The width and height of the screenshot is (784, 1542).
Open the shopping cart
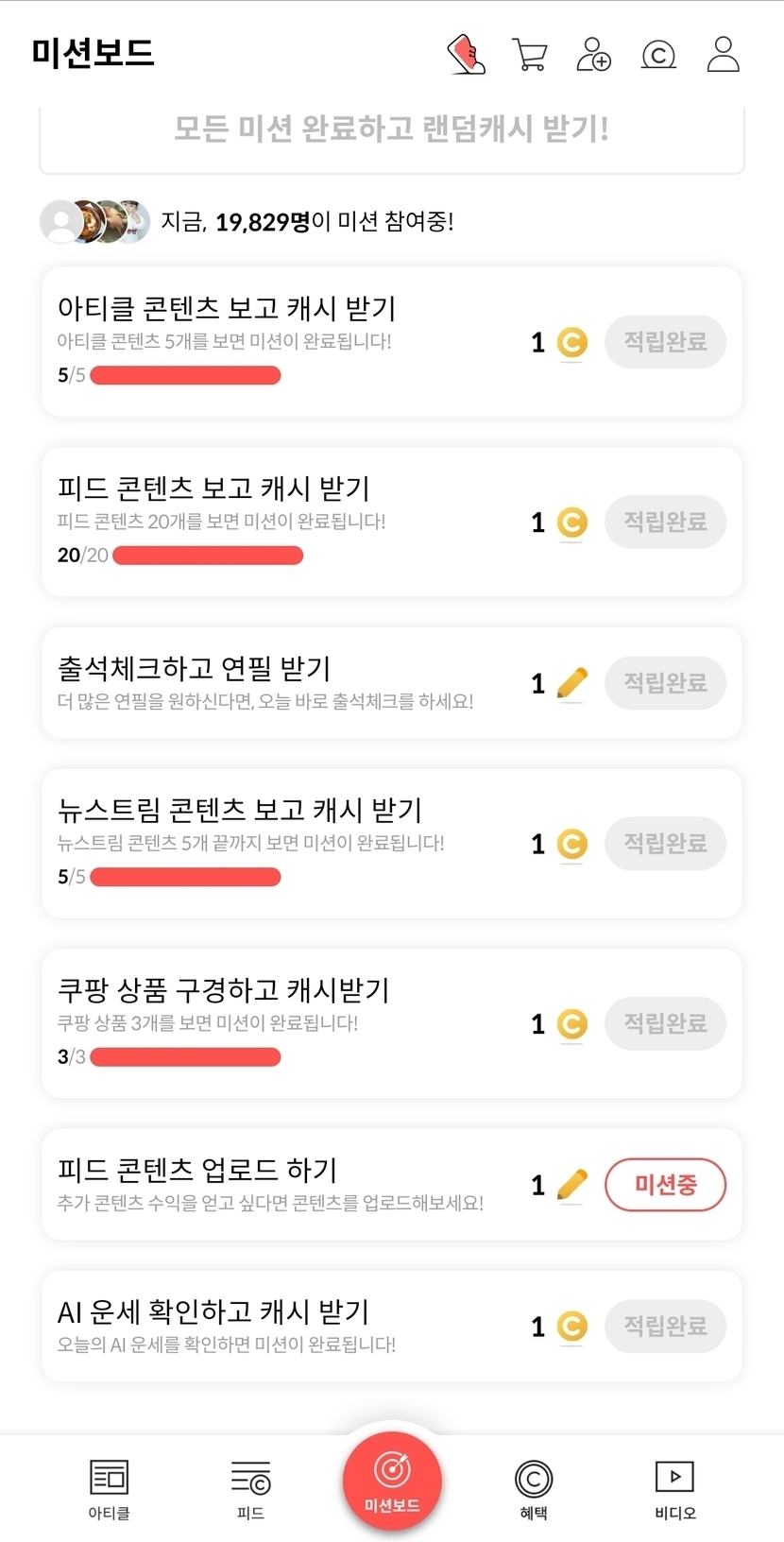pyautogui.click(x=530, y=54)
